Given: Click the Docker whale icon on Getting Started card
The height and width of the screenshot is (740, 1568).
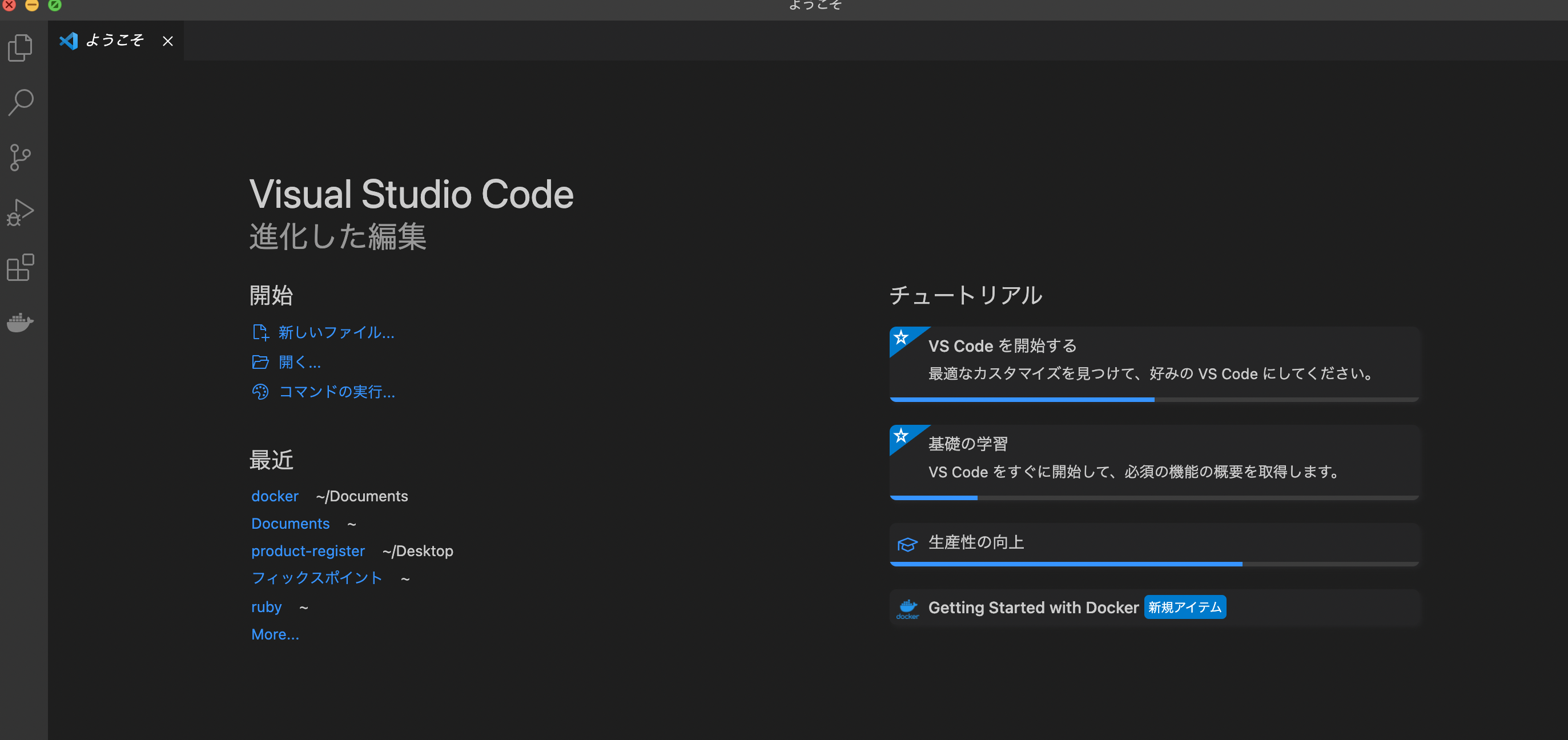Looking at the screenshot, I should (x=907, y=609).
